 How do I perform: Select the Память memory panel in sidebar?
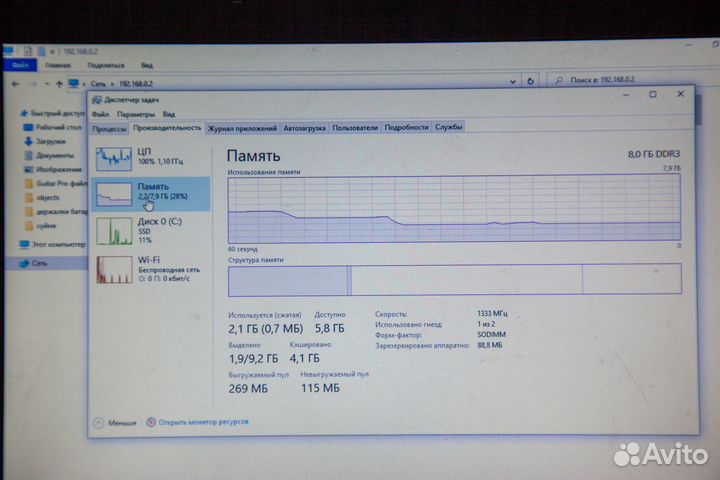(151, 194)
